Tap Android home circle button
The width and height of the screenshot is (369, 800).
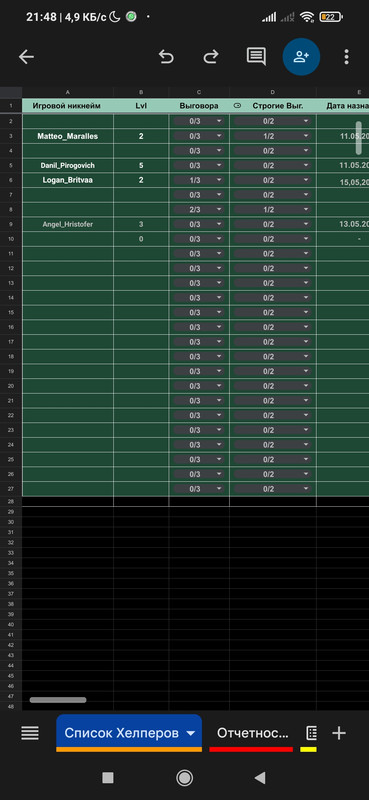[x=184, y=778]
